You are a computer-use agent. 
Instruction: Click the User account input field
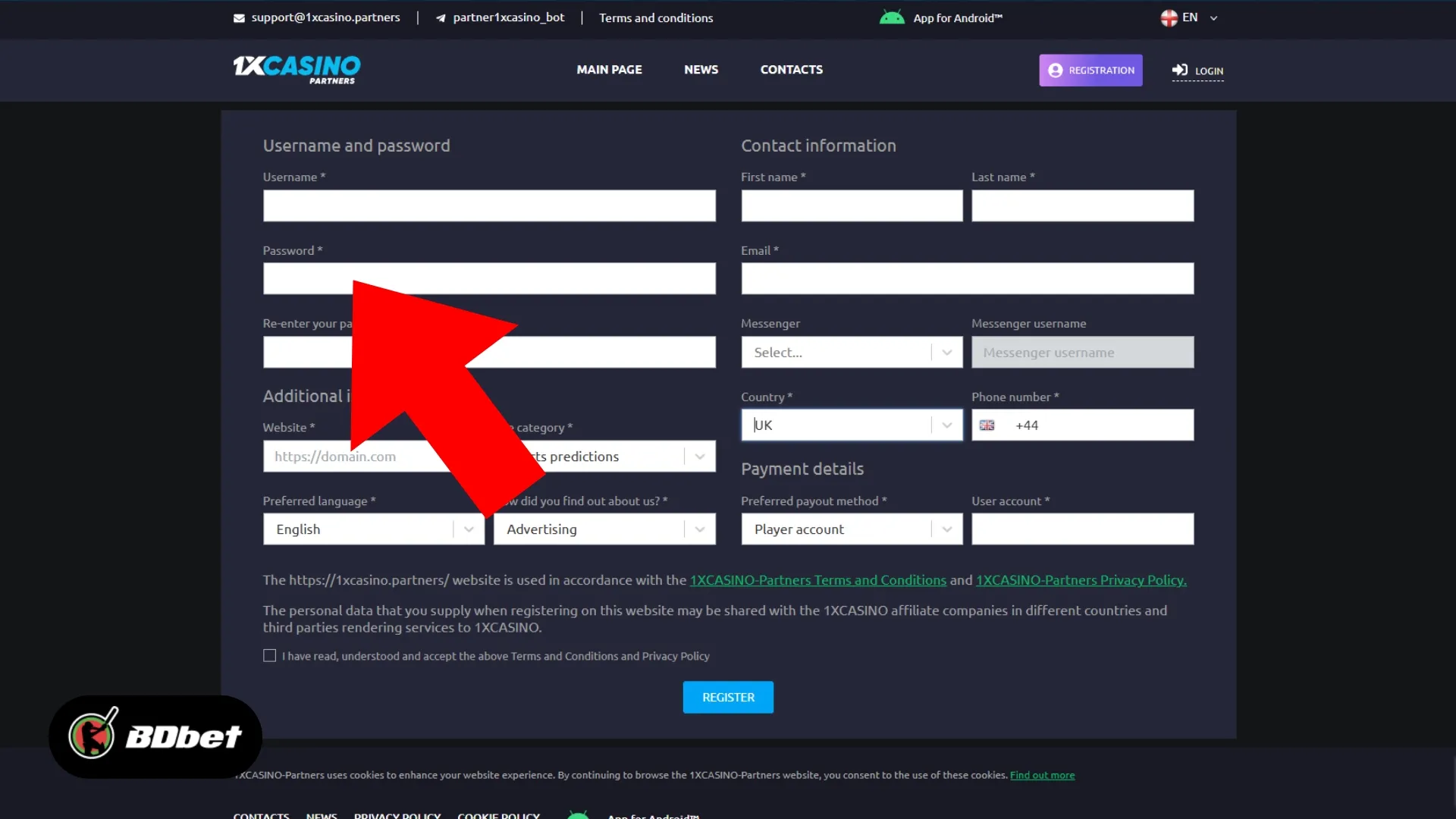[1082, 529]
